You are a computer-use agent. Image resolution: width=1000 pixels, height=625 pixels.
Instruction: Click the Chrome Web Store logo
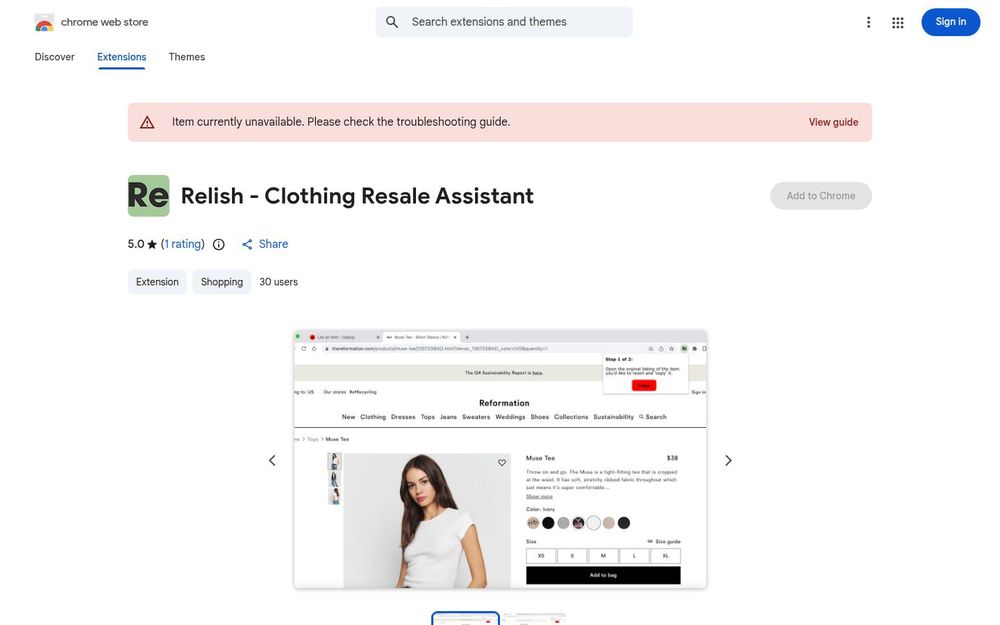[44, 22]
